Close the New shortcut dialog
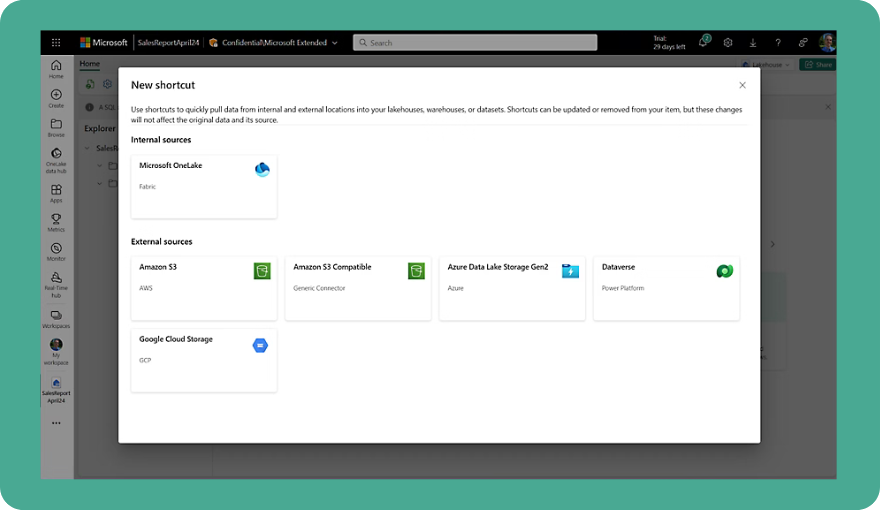 (x=742, y=85)
